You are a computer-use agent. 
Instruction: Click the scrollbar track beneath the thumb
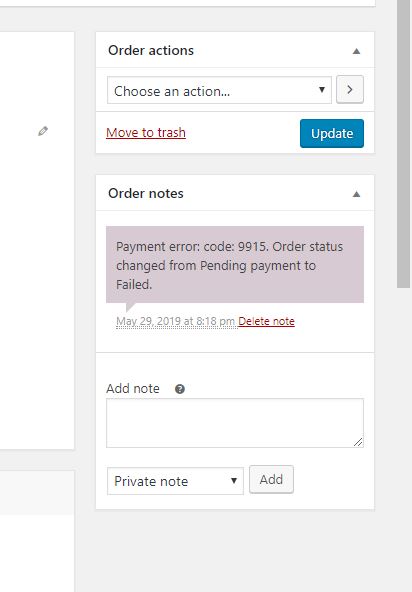coord(404,440)
